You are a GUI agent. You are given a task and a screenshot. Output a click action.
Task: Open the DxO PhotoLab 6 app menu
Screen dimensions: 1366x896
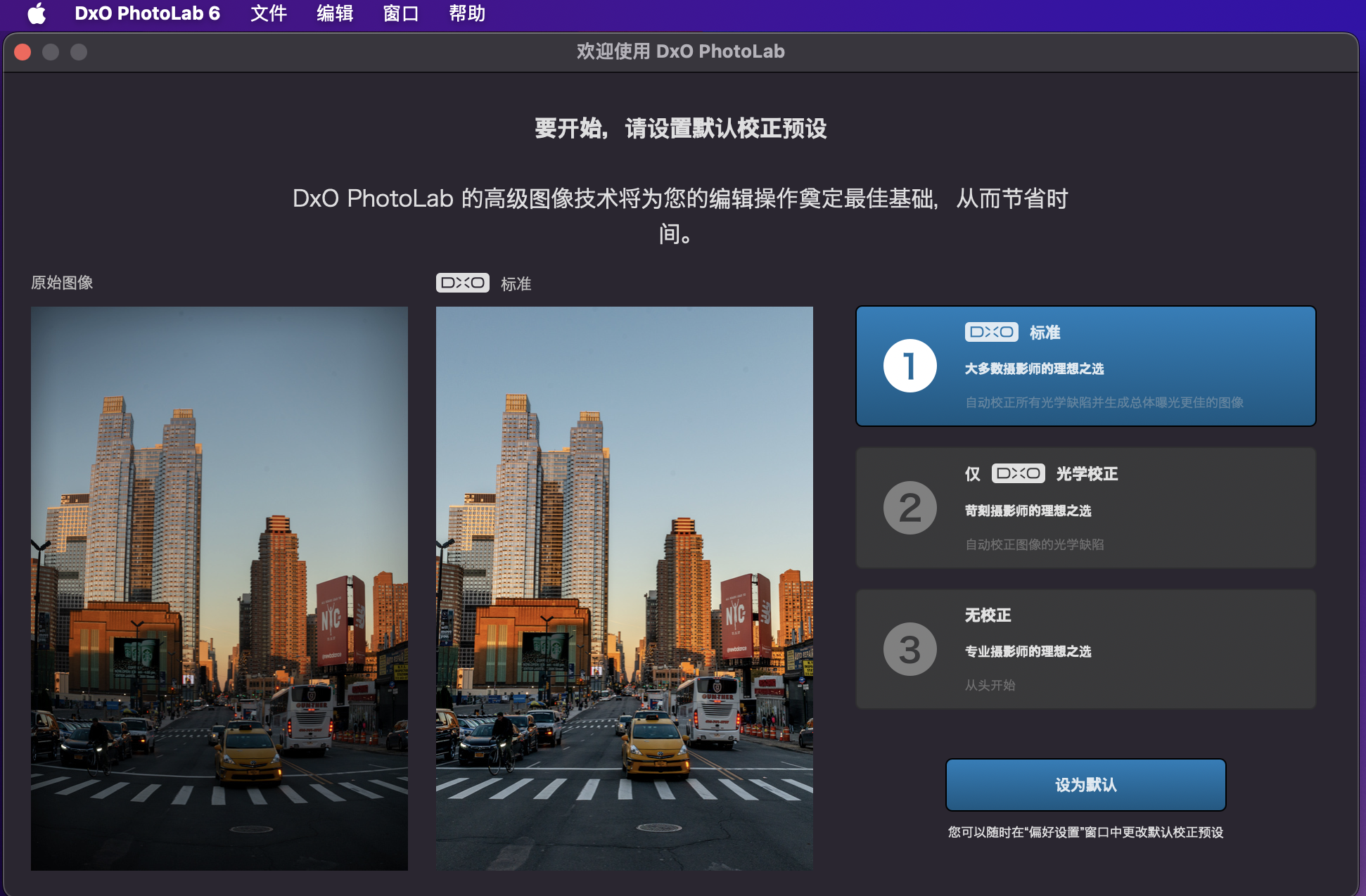147,13
